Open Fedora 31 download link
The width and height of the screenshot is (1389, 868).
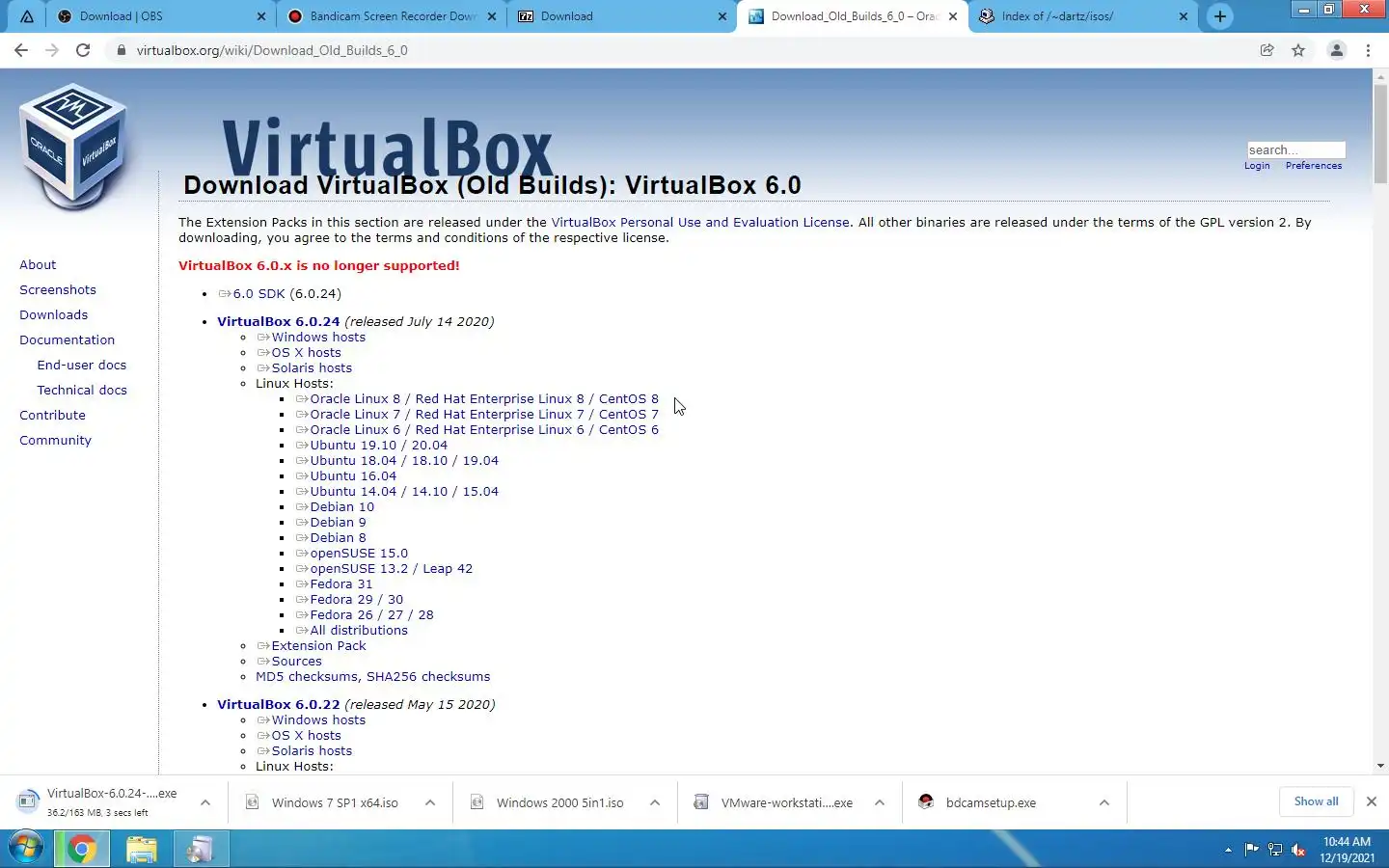click(x=340, y=583)
